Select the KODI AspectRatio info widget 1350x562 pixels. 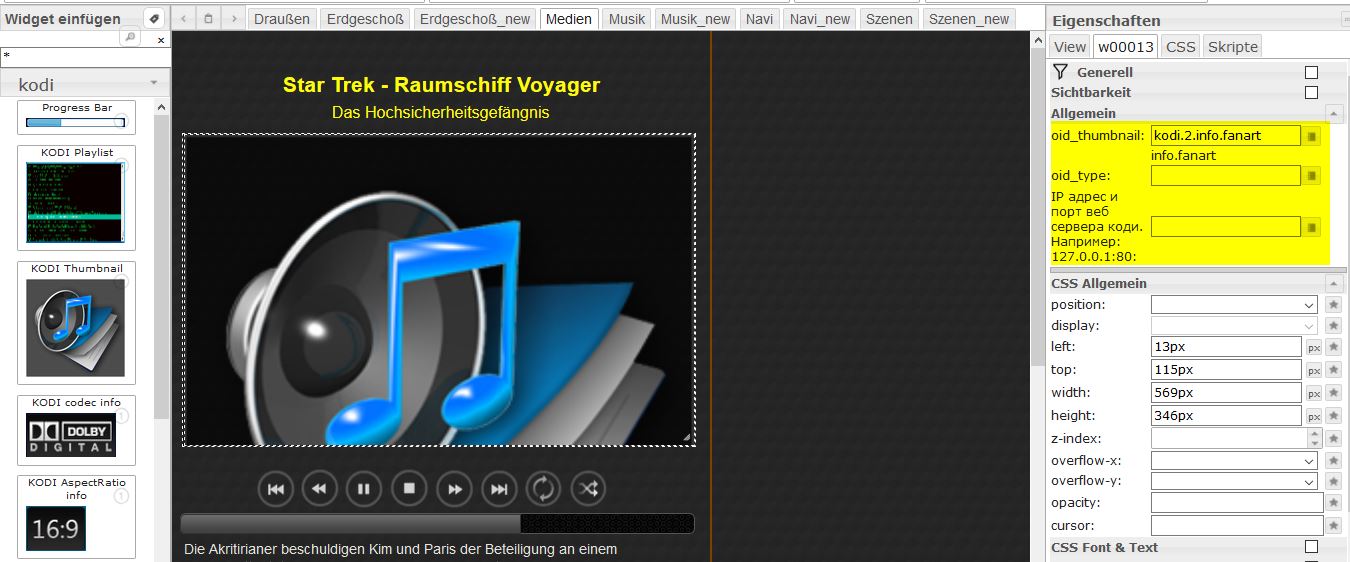click(77, 516)
